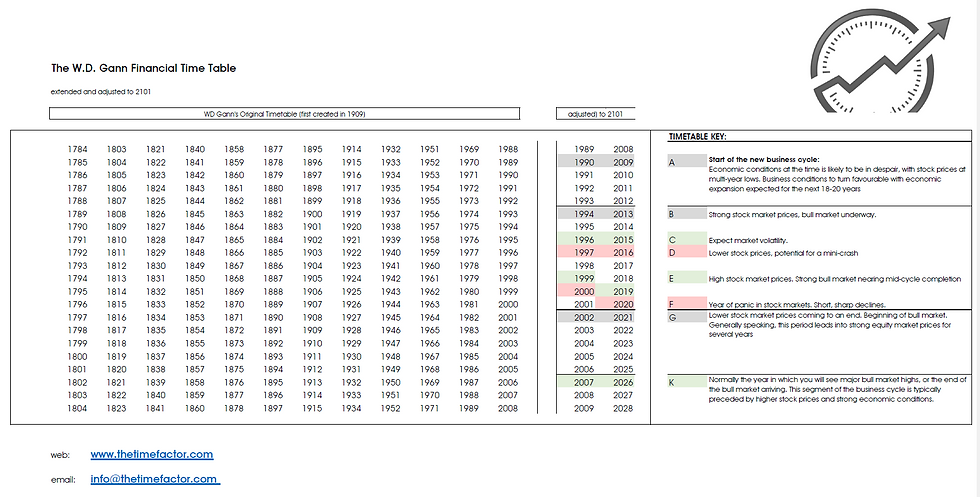Select the cell containing year 1905
This screenshot has height=497, width=980.
[312, 279]
